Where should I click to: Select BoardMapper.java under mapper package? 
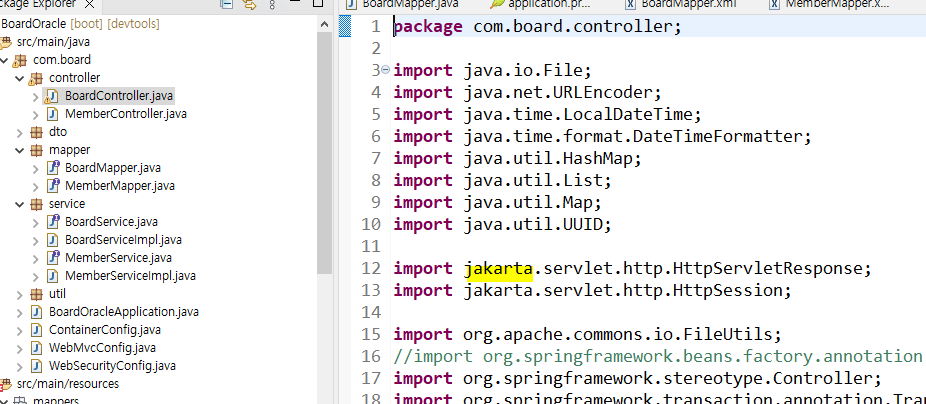click(x=112, y=168)
